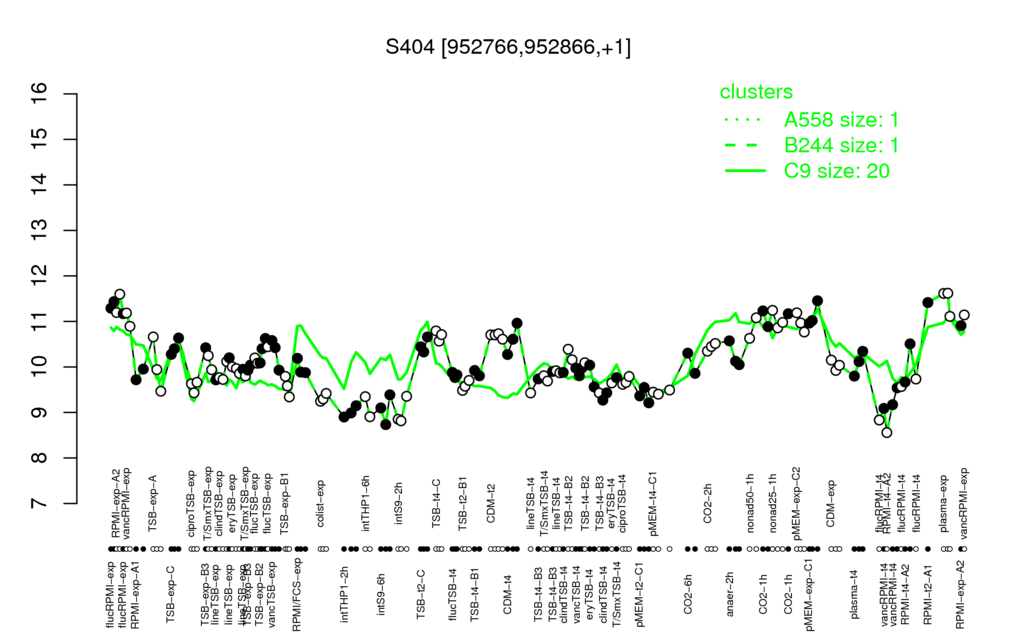
Task: Select x-axis label plasma-exp
Action: pyautogui.click(x=943, y=504)
